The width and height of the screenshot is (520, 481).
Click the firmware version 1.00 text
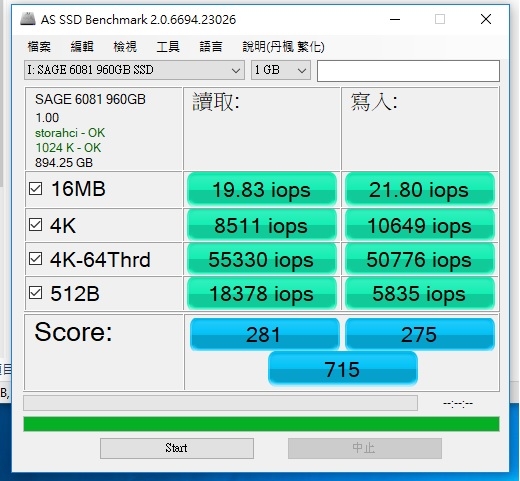pos(47,118)
